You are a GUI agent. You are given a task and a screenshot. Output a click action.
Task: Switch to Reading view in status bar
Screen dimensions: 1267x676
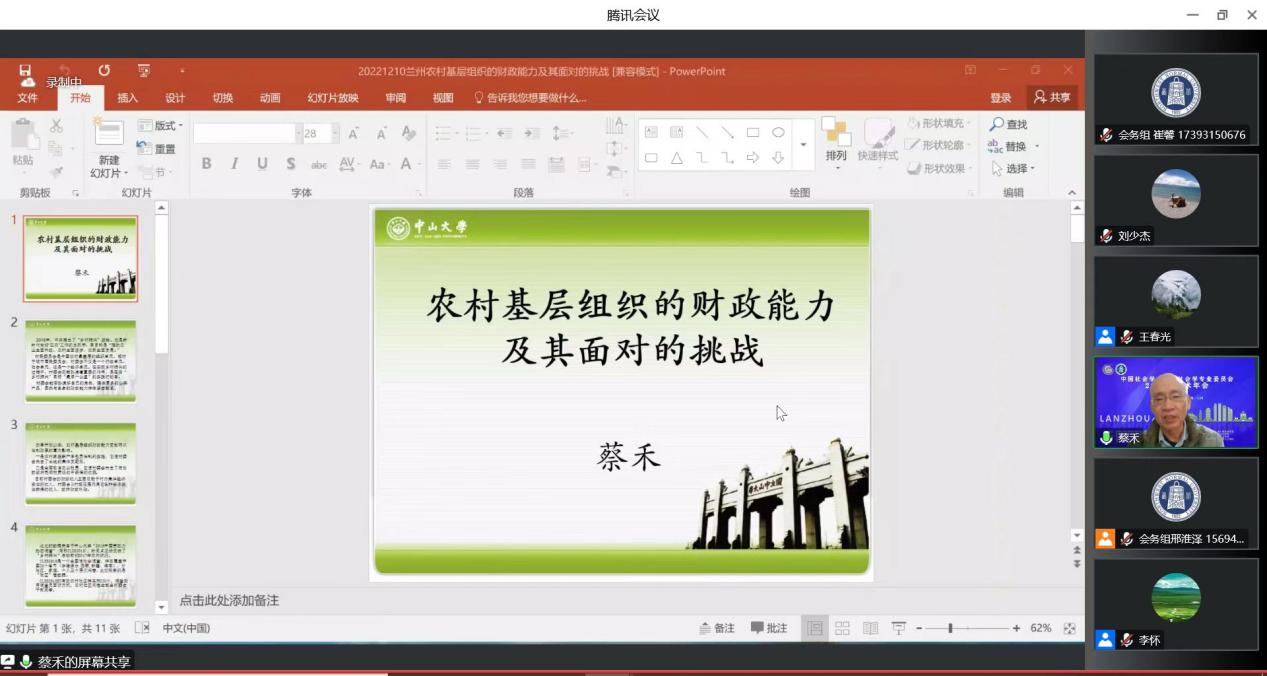(x=870, y=628)
